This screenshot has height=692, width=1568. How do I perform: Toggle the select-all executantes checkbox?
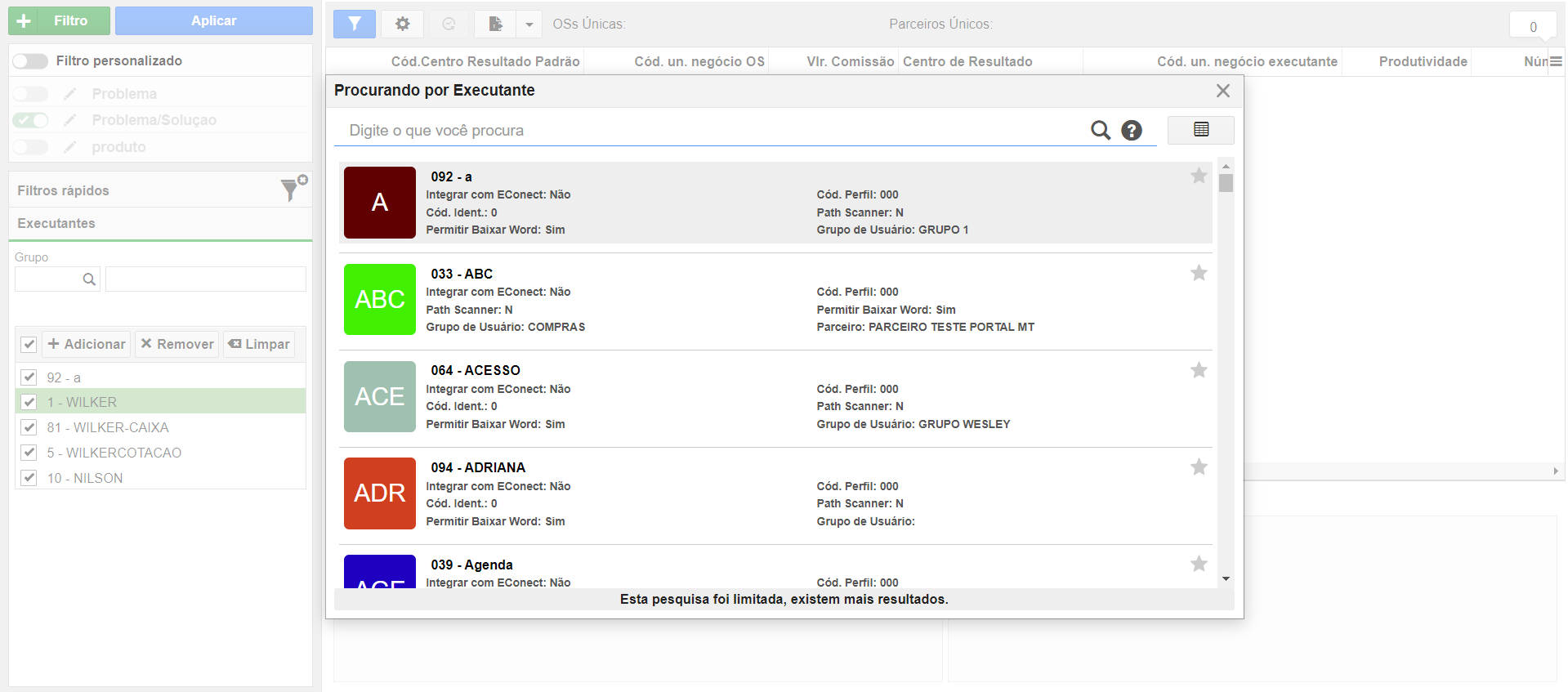(x=29, y=344)
